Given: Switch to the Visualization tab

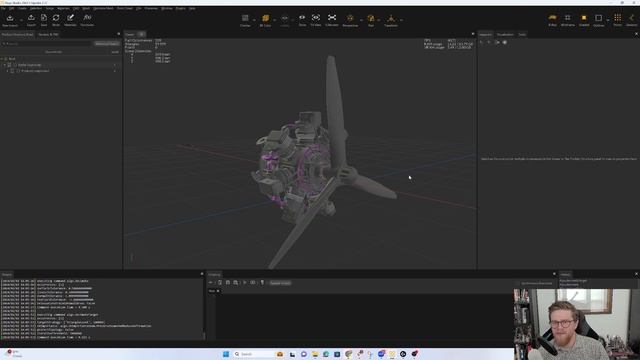Looking at the screenshot, I should click(x=505, y=35).
